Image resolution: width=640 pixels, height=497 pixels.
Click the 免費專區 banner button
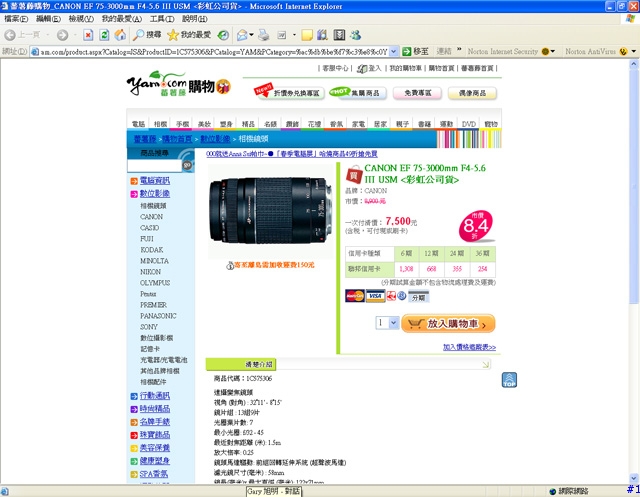(418, 93)
